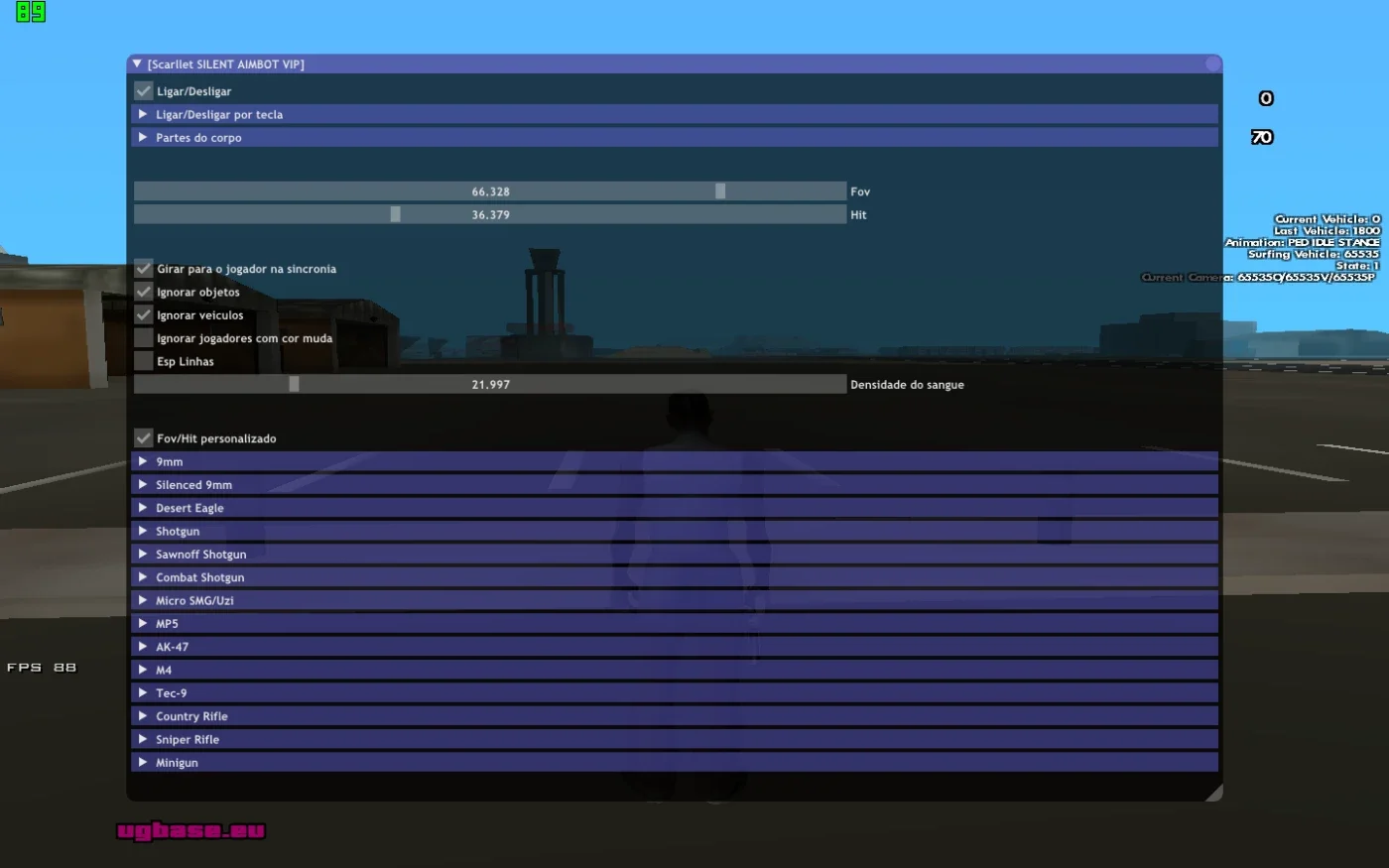Expand the M4 section
This screenshot has height=868, width=1389.
(675, 670)
